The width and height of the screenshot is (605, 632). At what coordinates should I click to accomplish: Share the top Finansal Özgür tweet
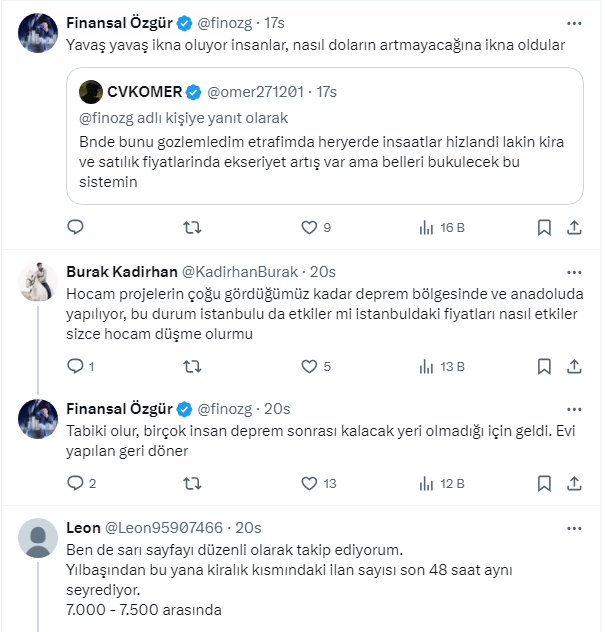click(574, 228)
